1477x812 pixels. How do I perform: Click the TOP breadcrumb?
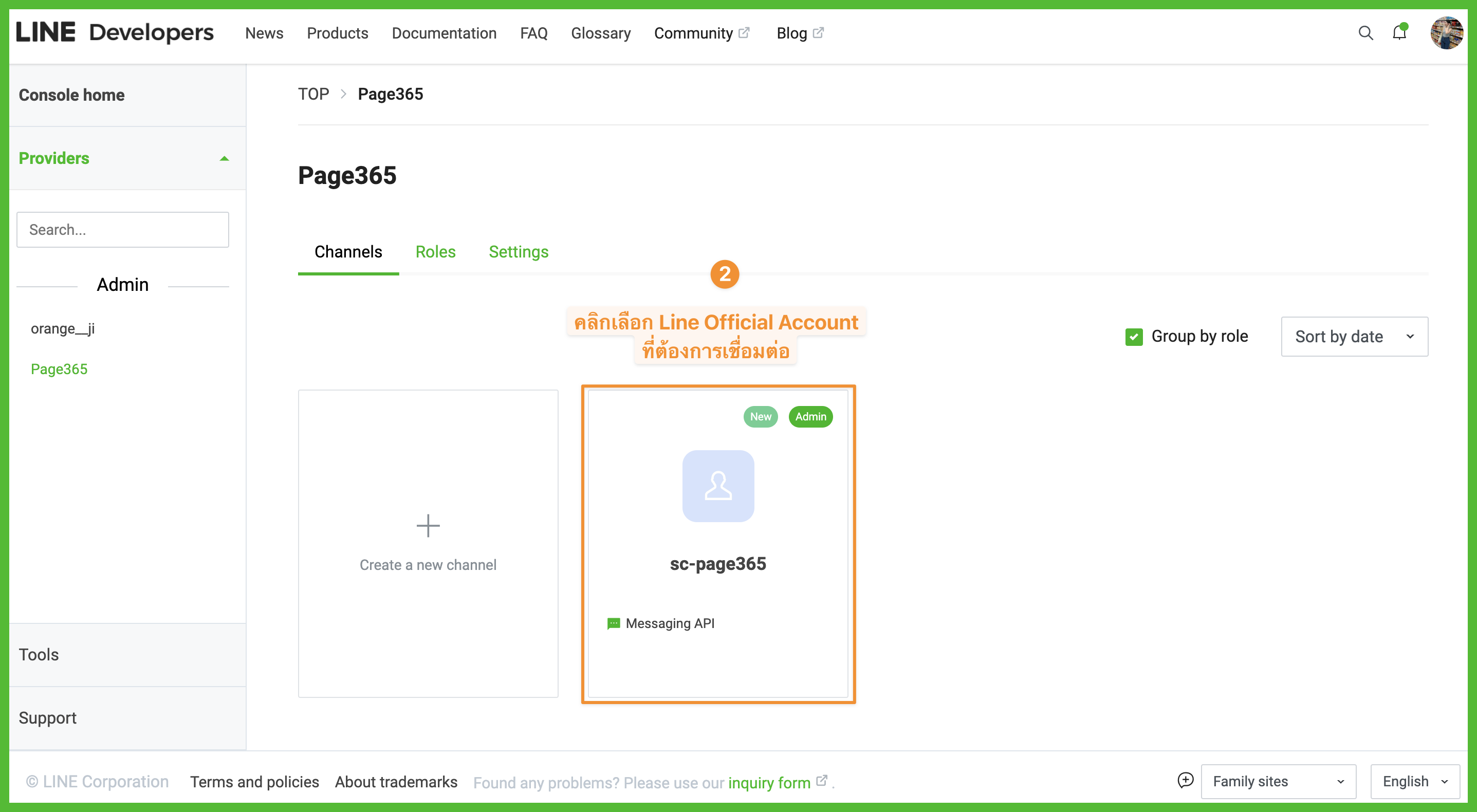tap(313, 94)
